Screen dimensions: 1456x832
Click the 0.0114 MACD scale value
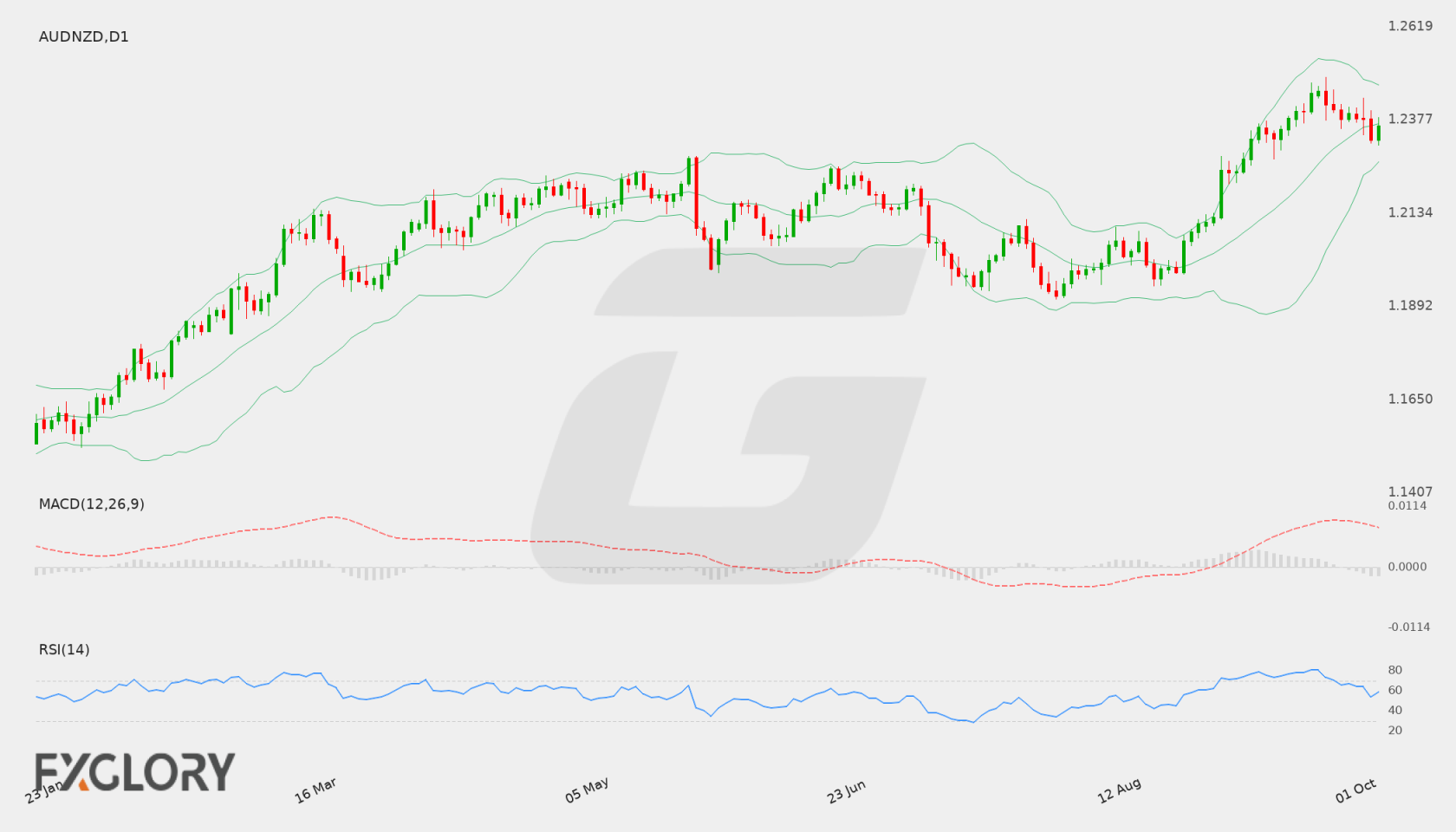(1407, 505)
